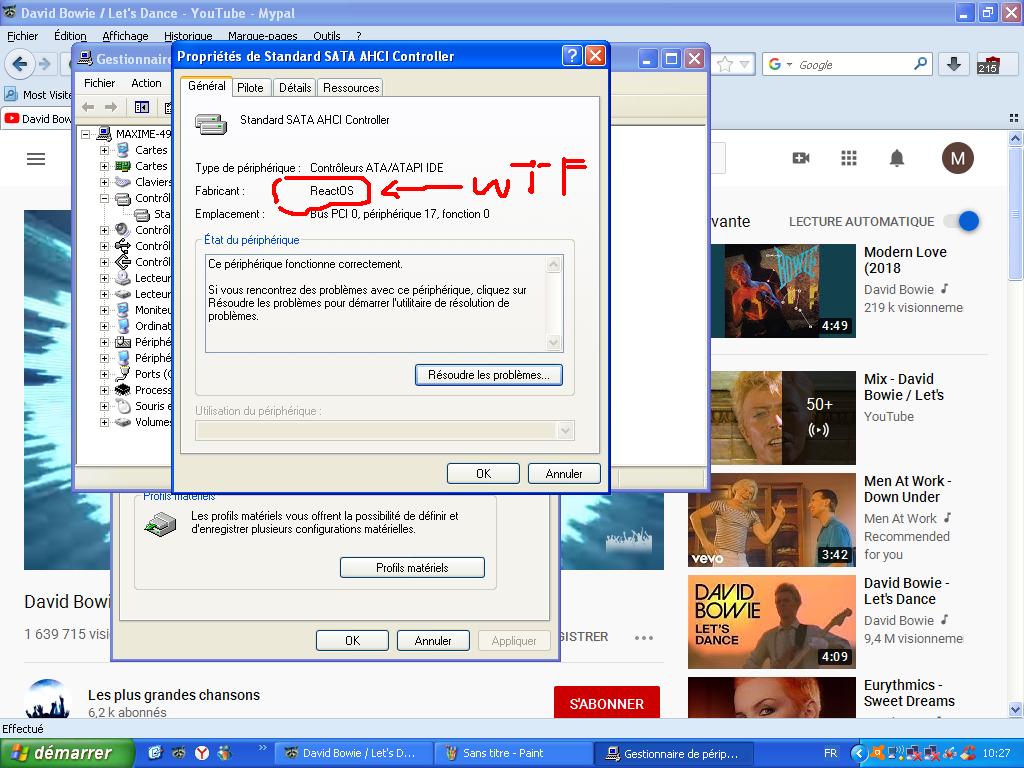This screenshot has width=1024, height=768.
Task: Expand the Ports tree node
Action: tap(104, 374)
